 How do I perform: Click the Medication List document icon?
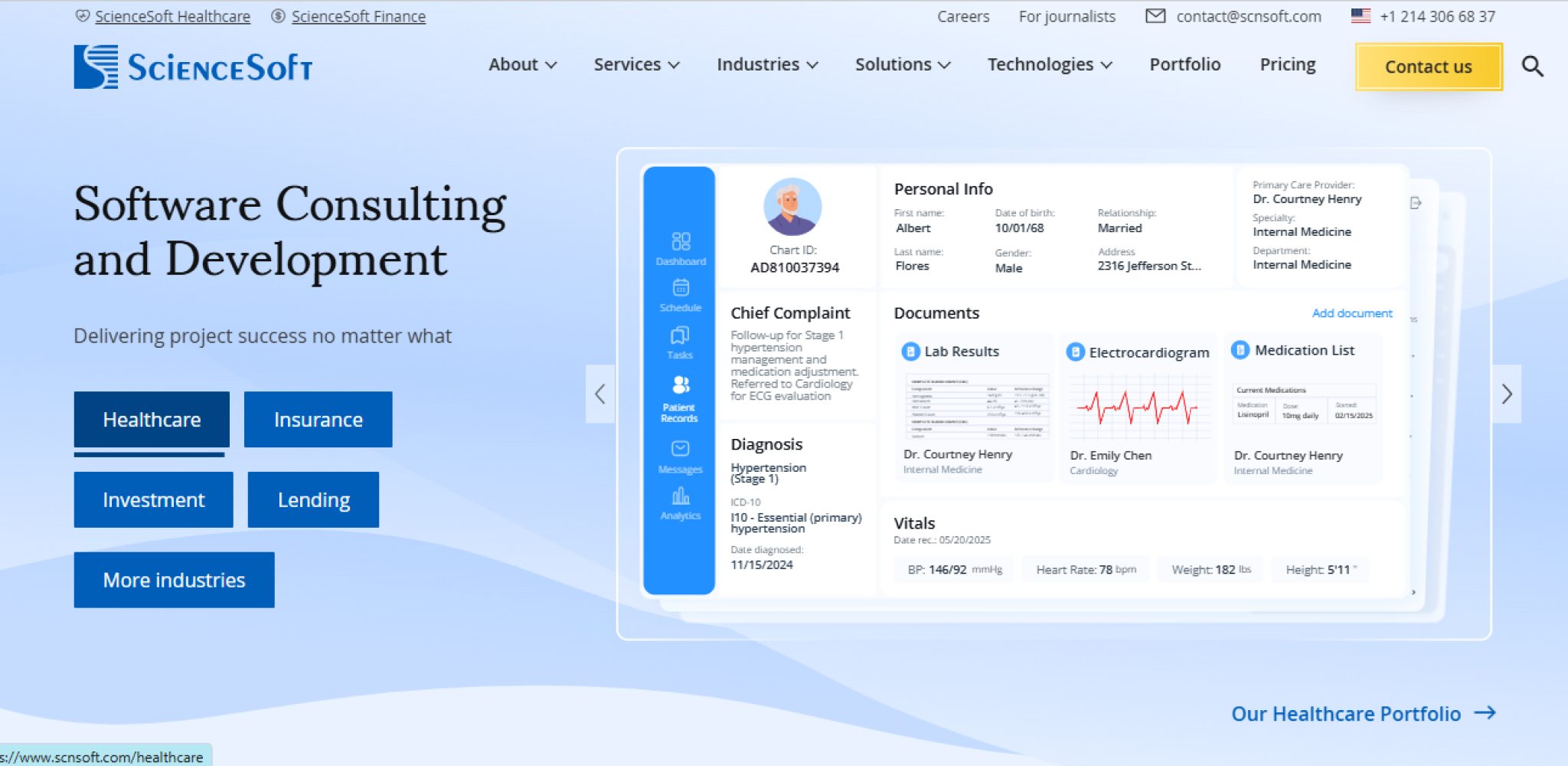[1240, 350]
